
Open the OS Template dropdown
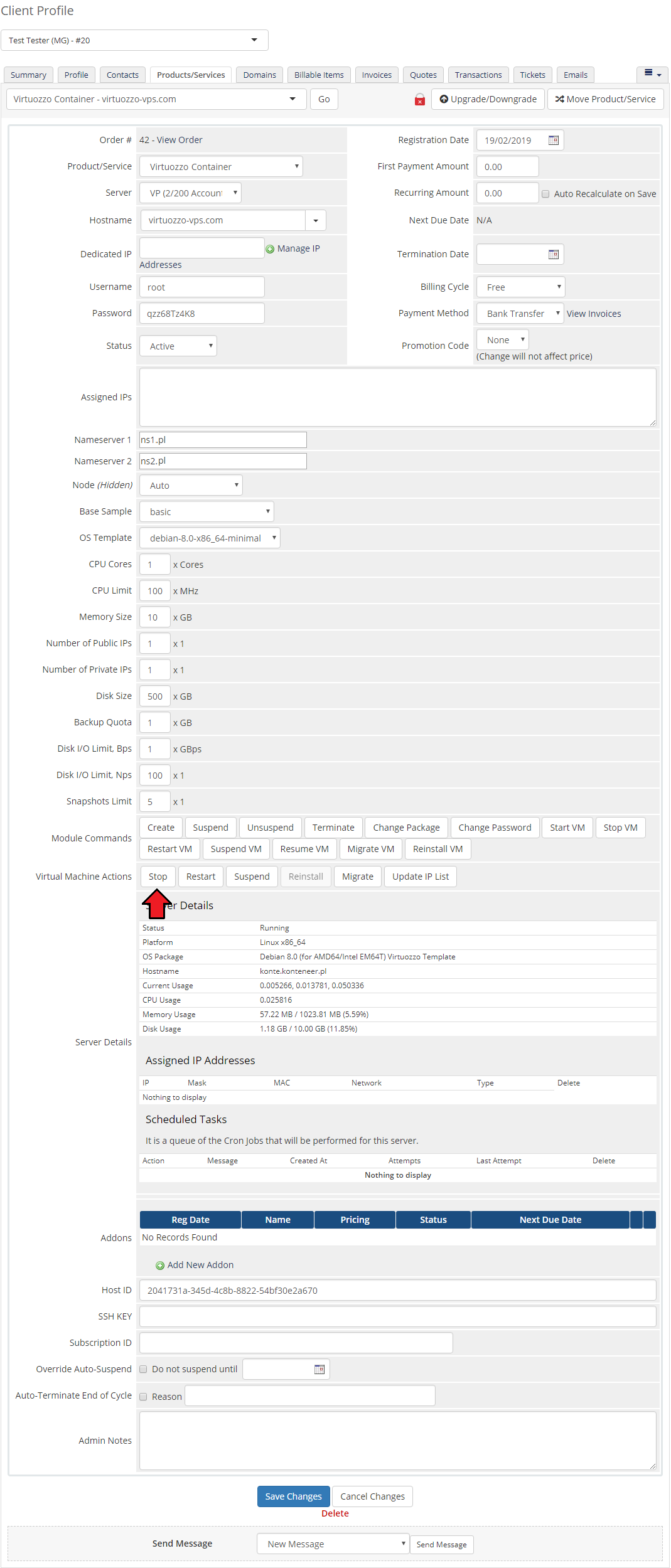tap(210, 538)
